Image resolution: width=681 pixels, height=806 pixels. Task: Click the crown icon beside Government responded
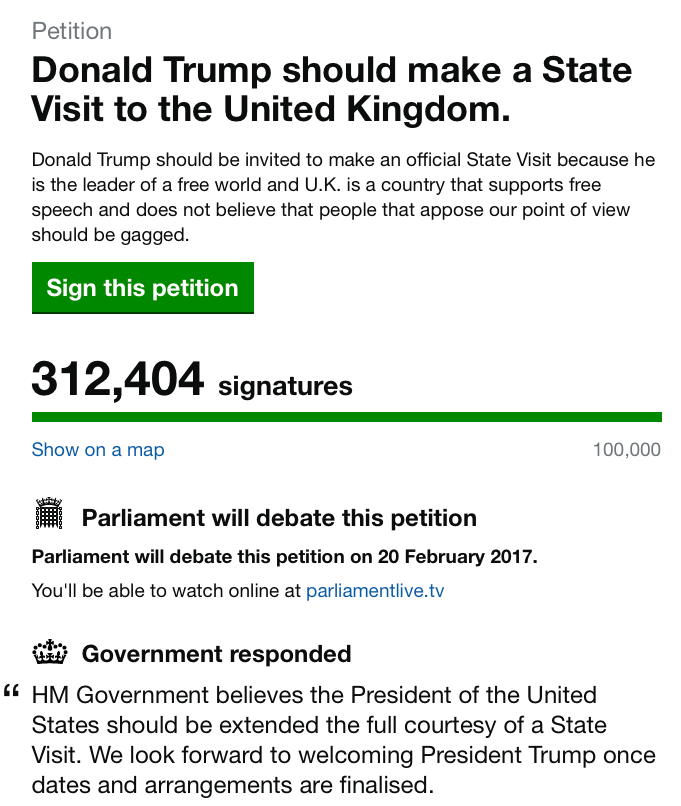point(47,654)
